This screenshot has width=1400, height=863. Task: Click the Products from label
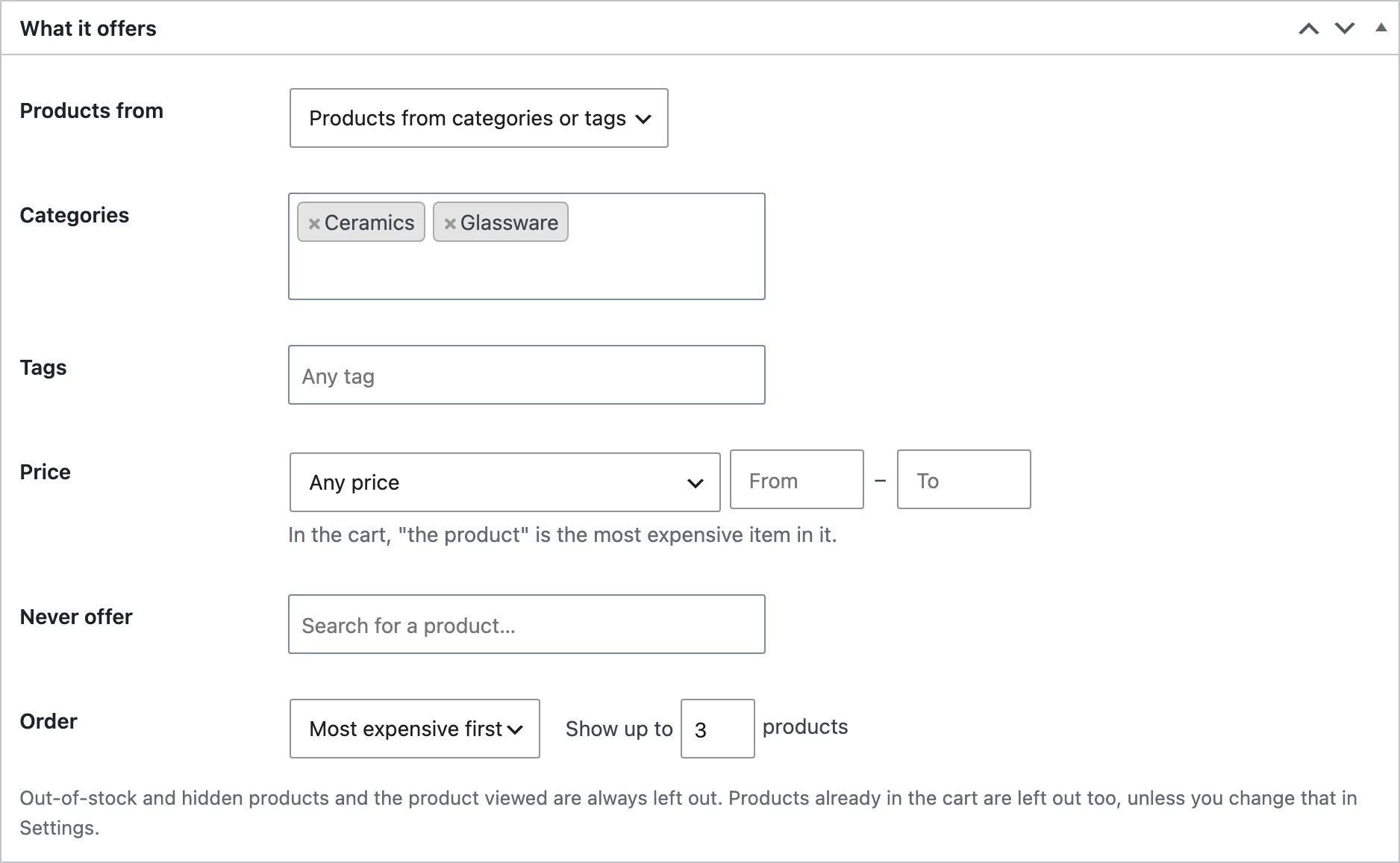pyautogui.click(x=91, y=110)
